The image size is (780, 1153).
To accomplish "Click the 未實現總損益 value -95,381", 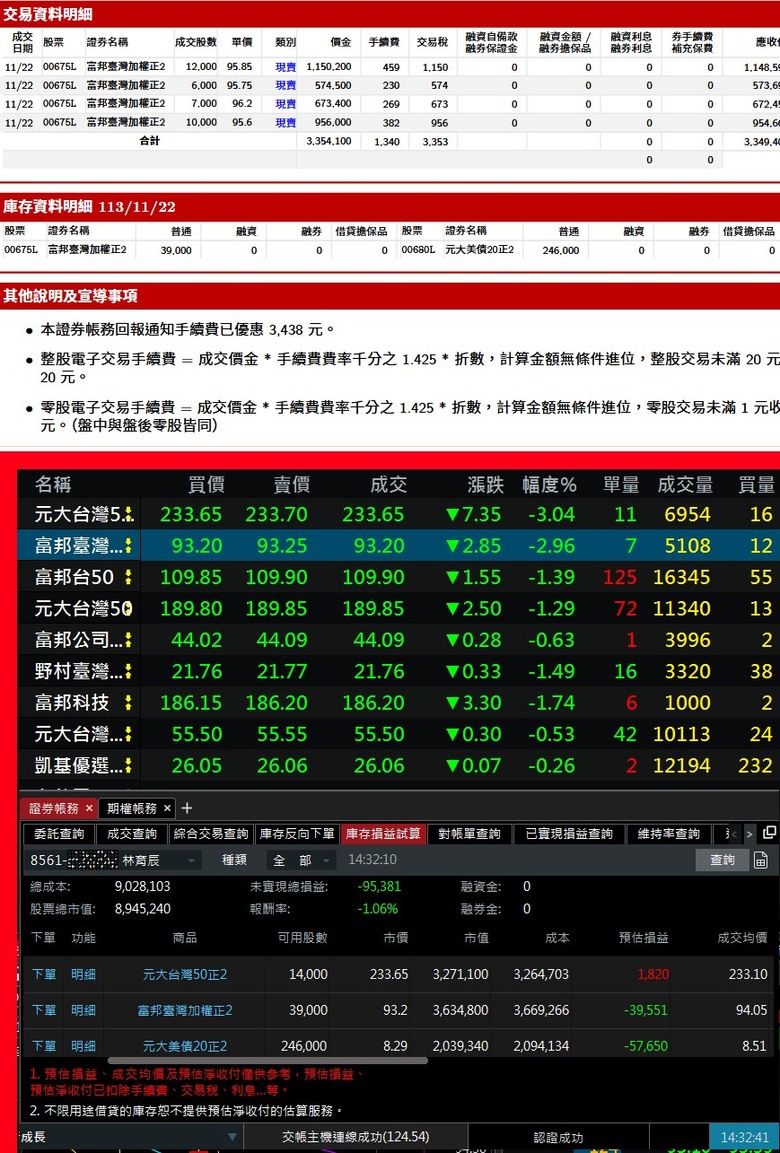I will pyautogui.click(x=379, y=886).
